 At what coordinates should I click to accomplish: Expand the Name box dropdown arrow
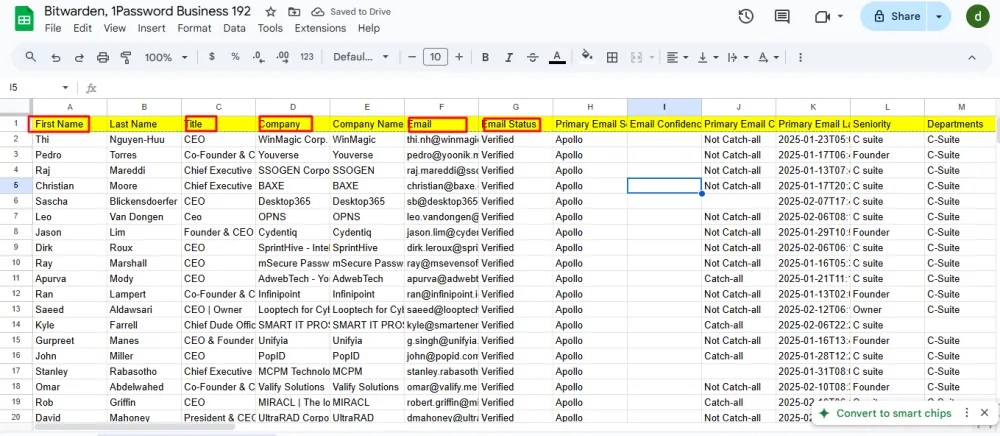coord(65,87)
